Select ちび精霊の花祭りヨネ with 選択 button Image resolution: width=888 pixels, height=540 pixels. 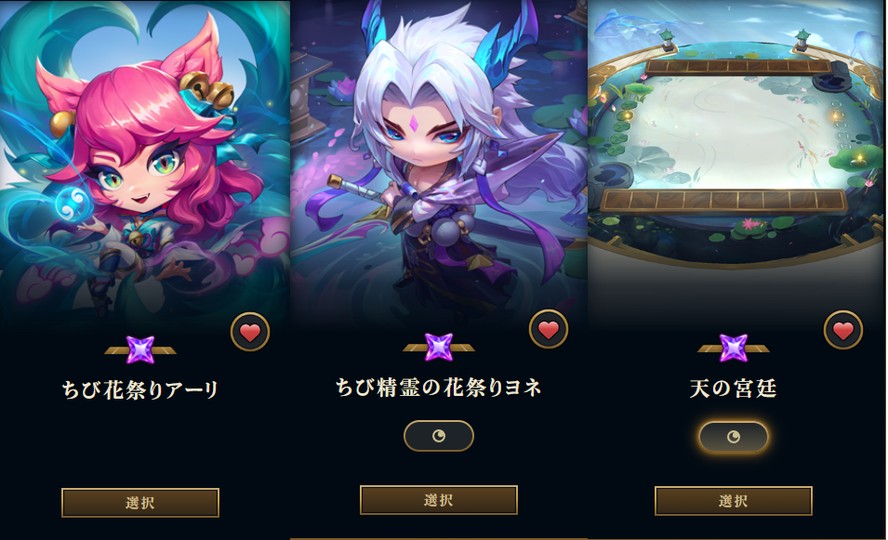[438, 500]
